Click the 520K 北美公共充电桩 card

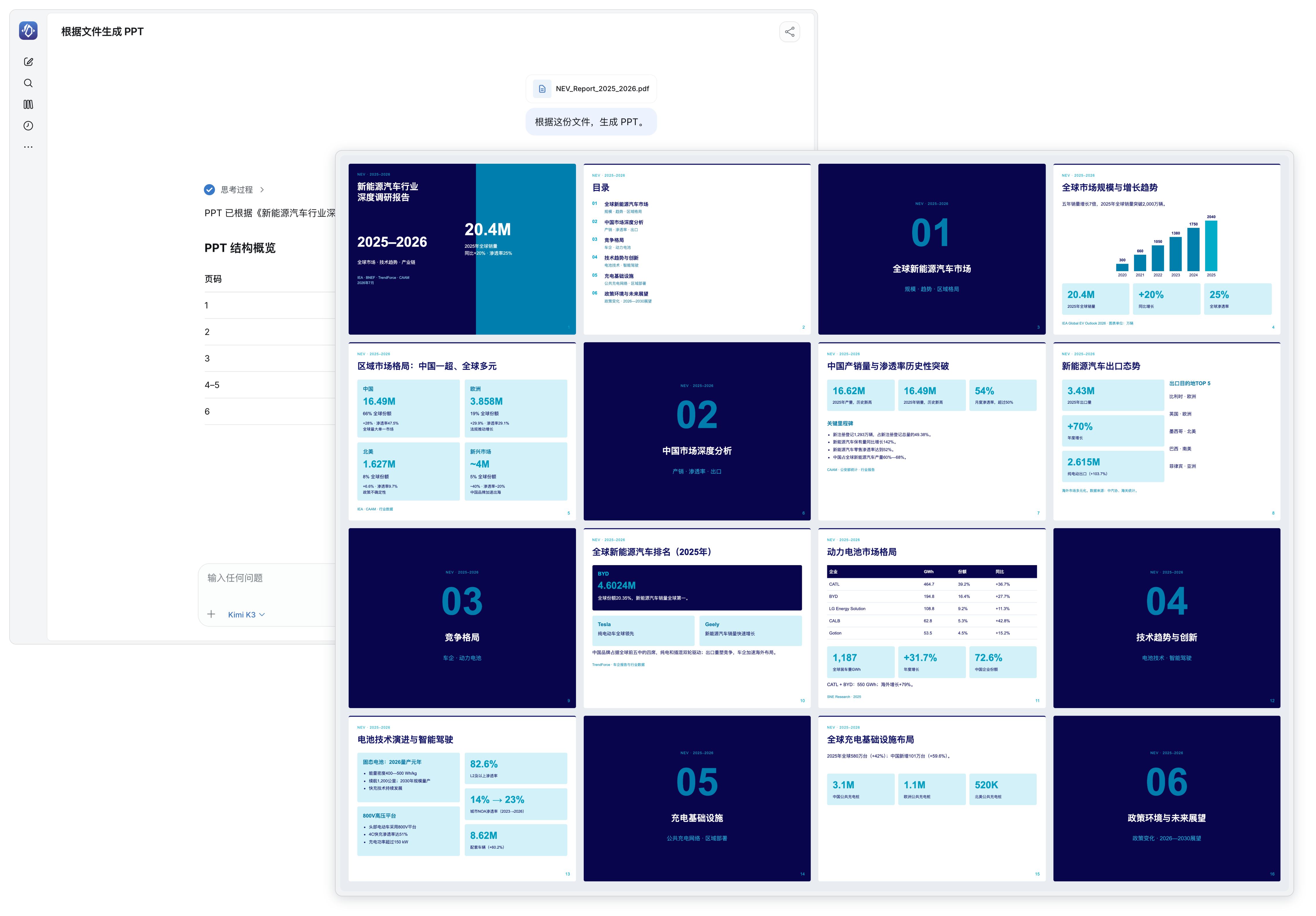(1003, 790)
